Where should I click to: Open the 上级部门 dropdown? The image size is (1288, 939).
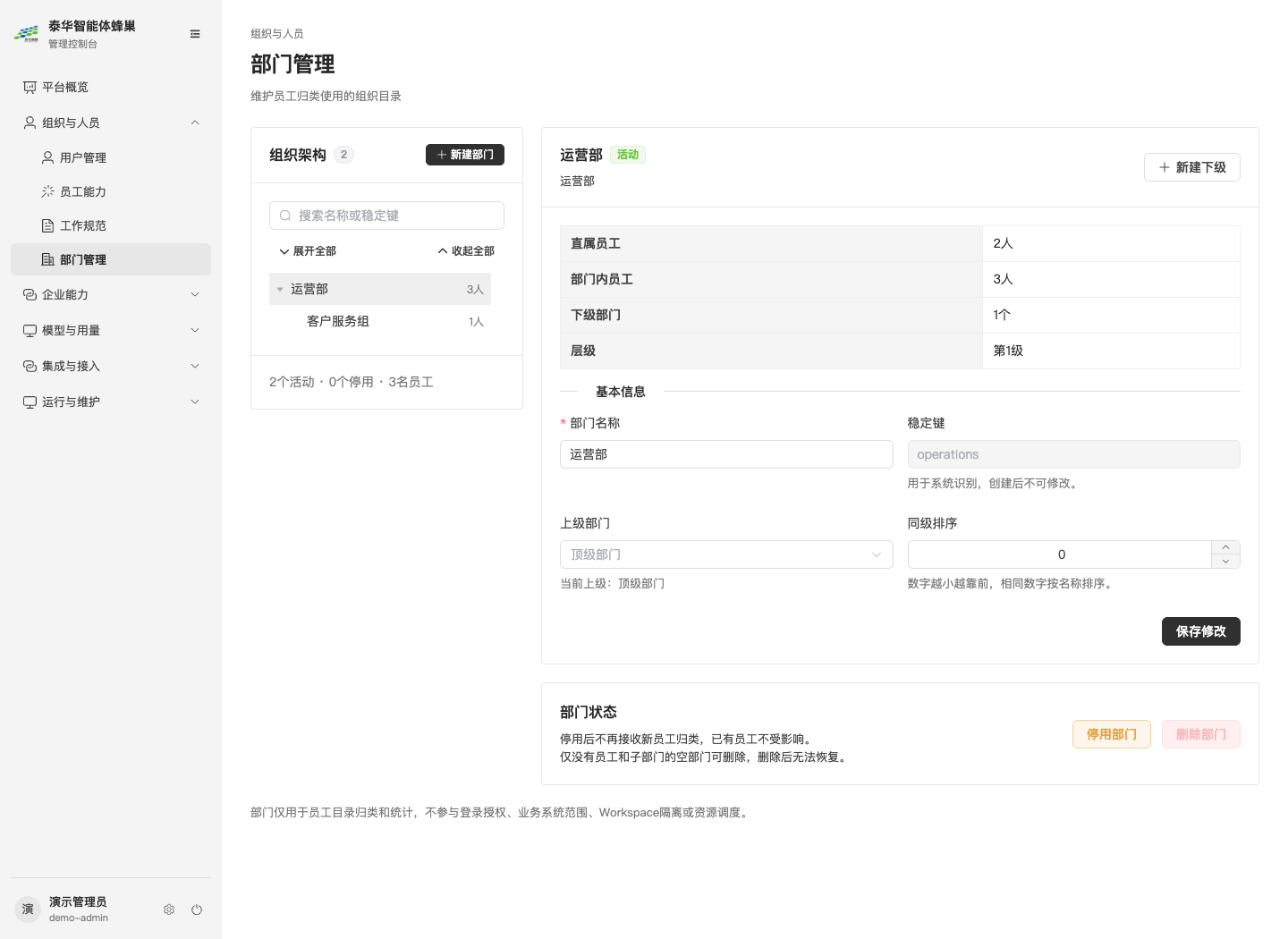(726, 554)
